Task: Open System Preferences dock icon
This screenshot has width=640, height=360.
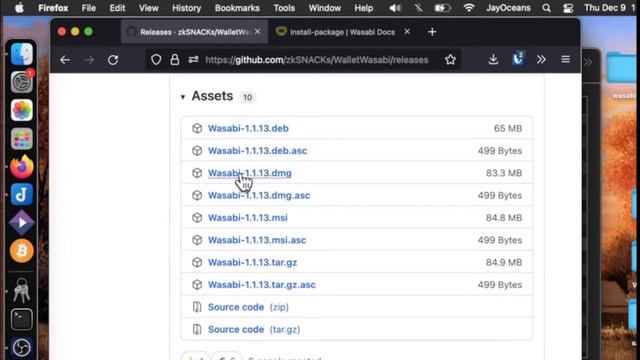Action: click(22, 82)
